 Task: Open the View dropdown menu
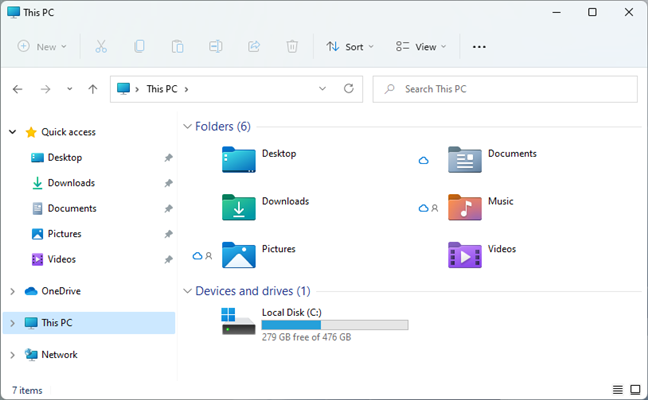coord(421,46)
